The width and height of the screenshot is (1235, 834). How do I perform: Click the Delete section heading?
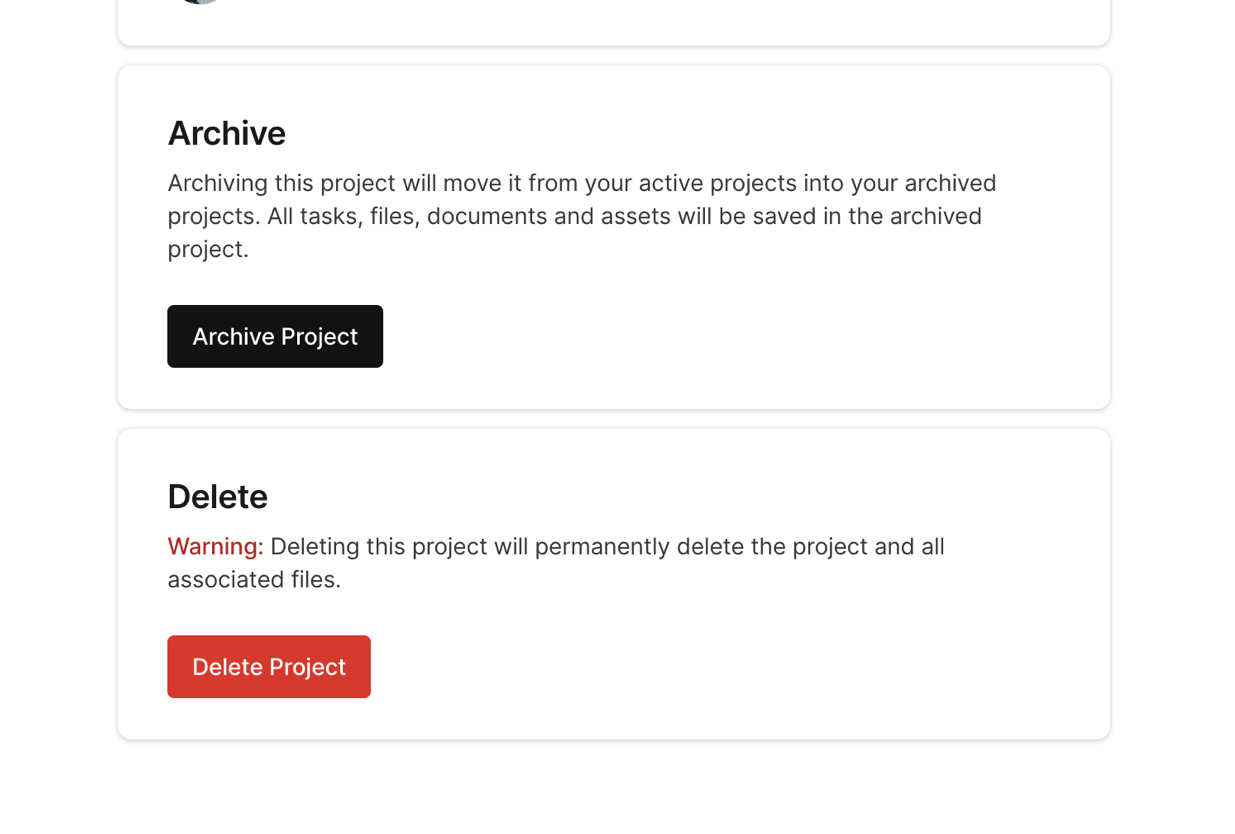click(217, 497)
